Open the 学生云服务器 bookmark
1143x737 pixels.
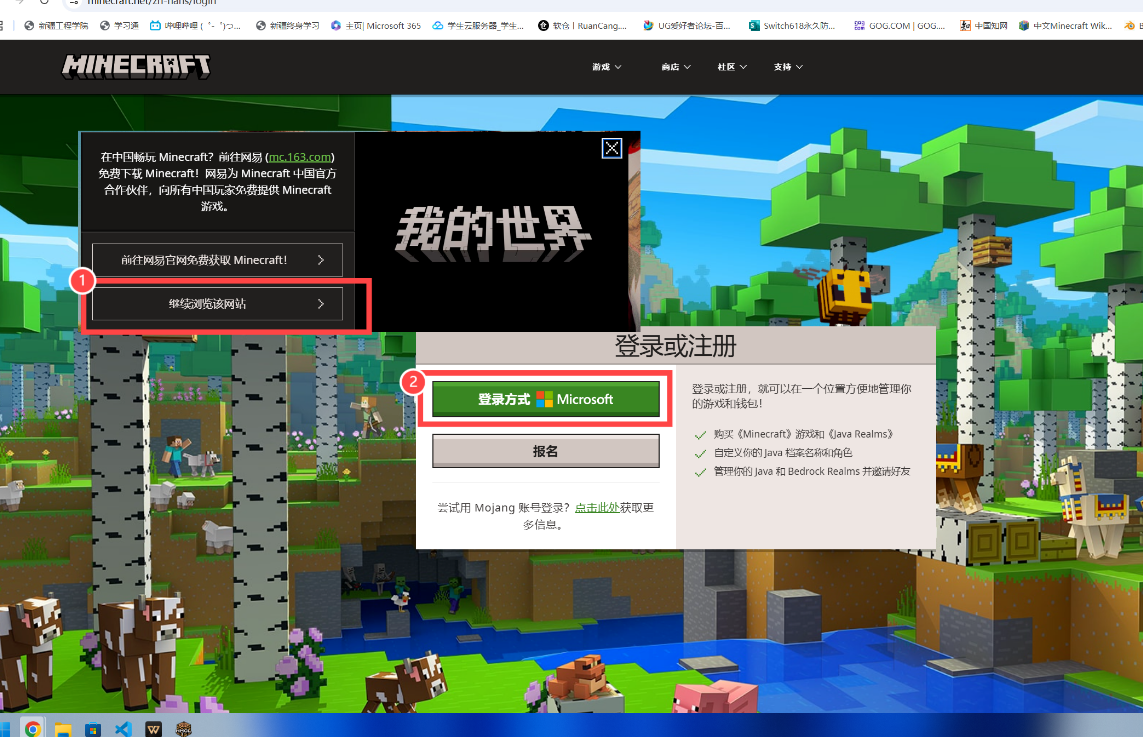coord(478,26)
